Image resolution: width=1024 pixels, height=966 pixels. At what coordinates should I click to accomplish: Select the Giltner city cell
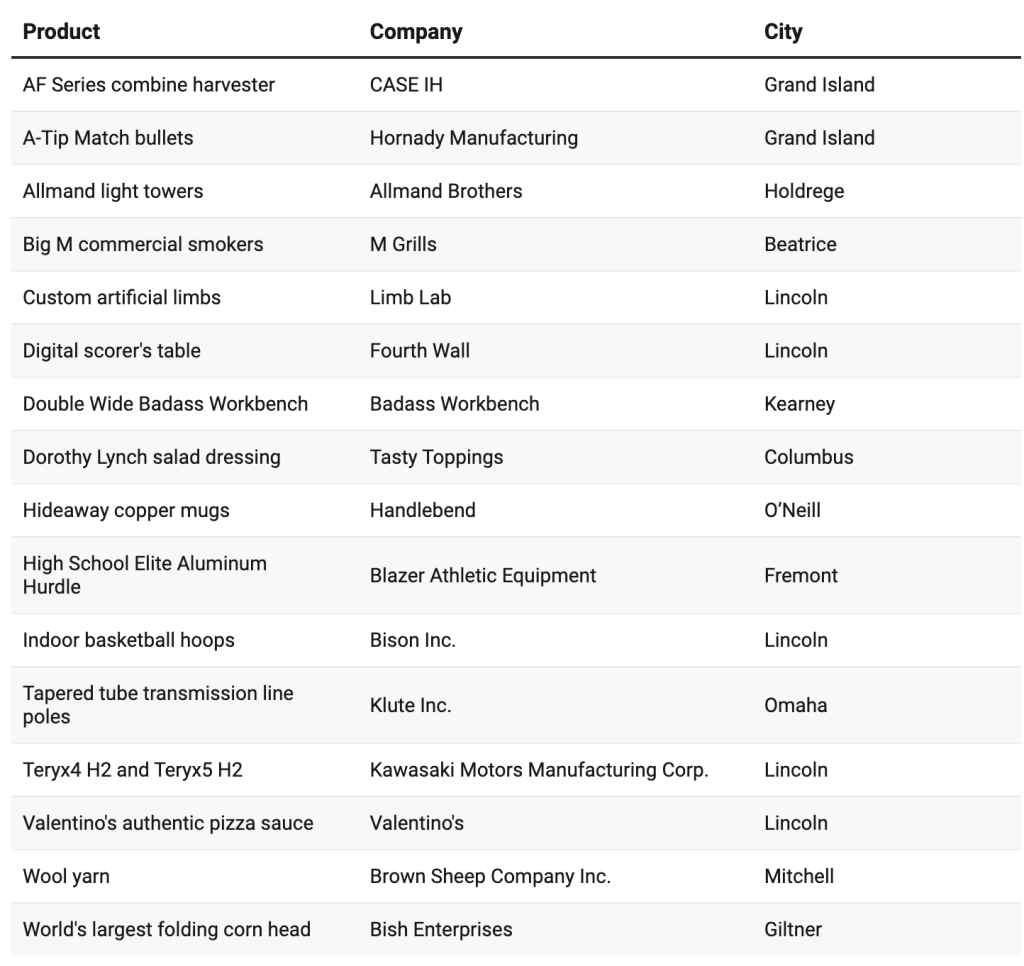click(x=793, y=929)
